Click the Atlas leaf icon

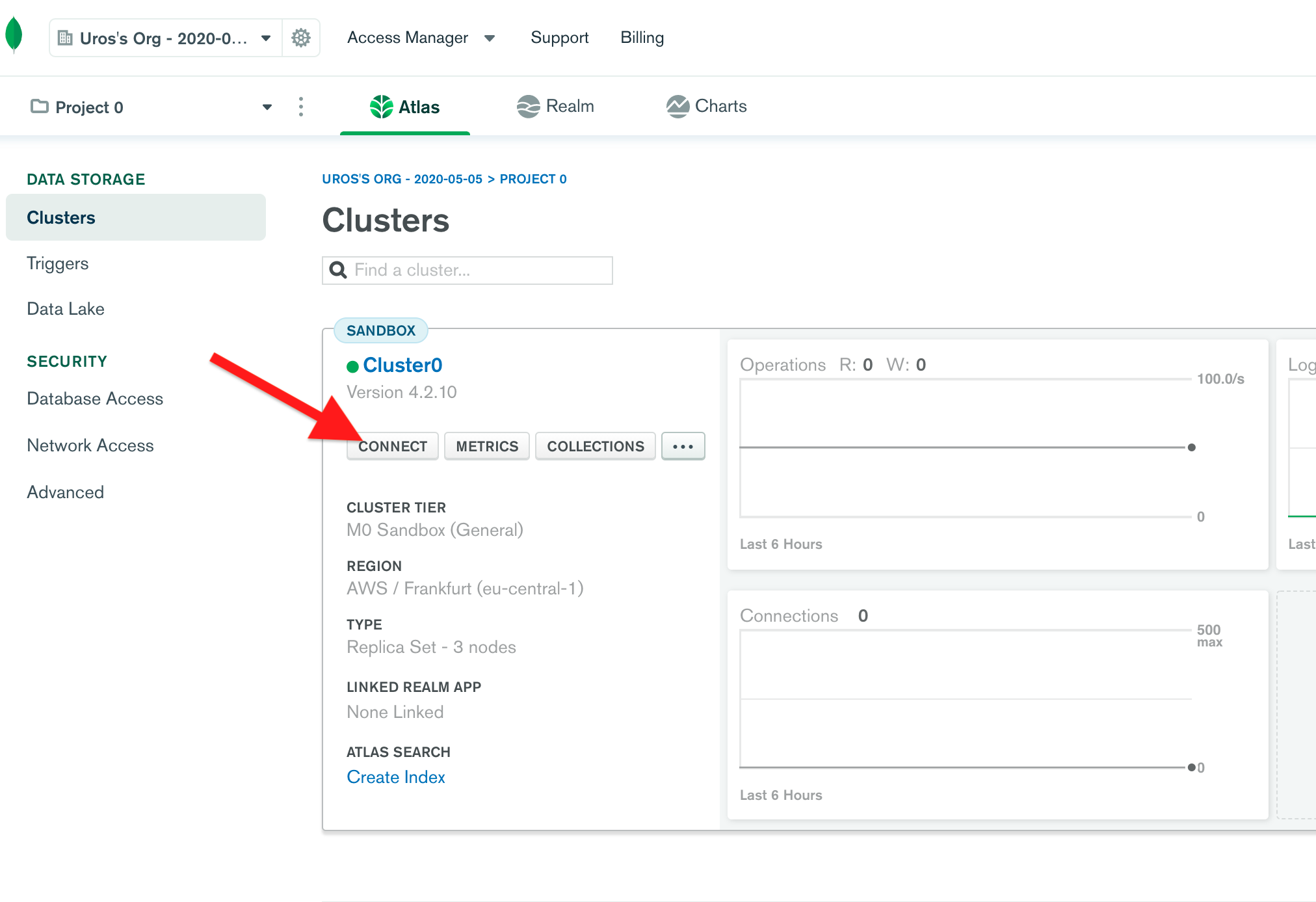[382, 107]
